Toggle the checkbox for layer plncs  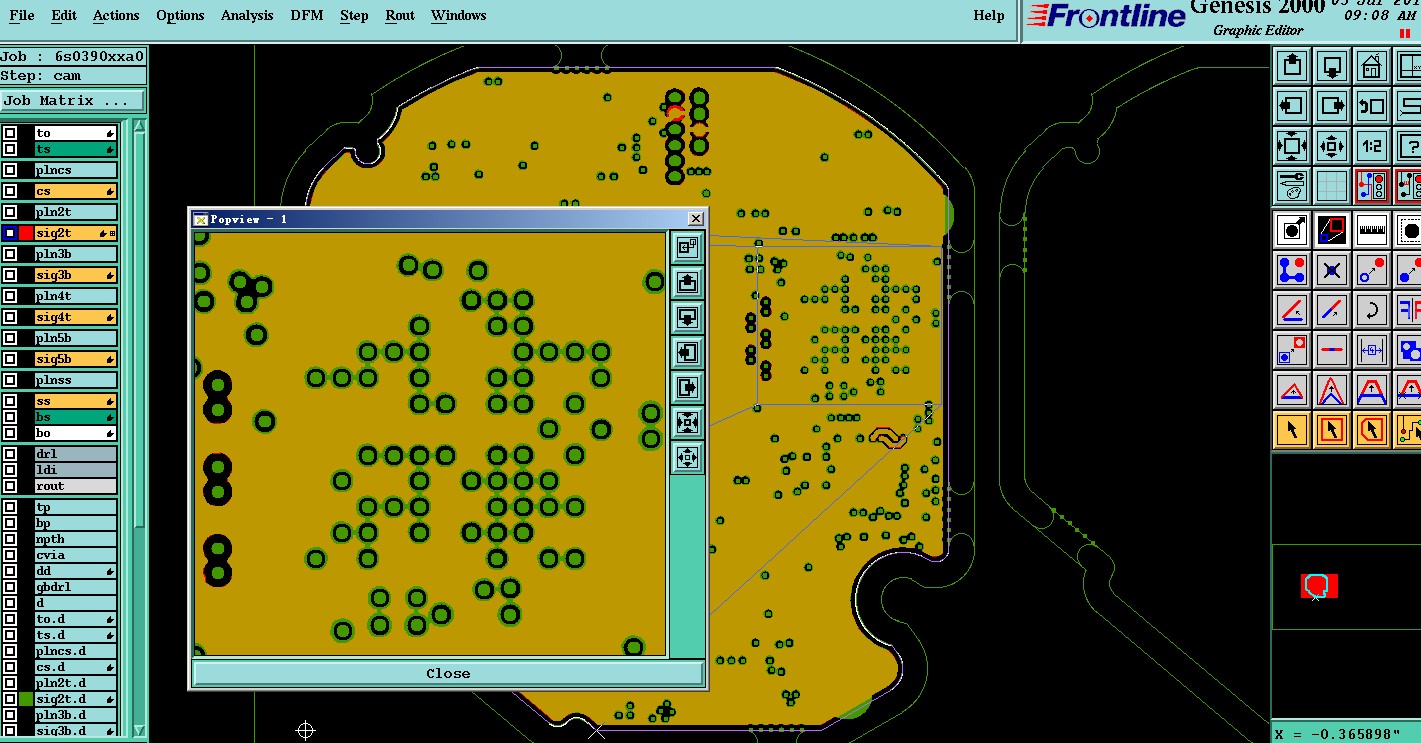click(10, 170)
